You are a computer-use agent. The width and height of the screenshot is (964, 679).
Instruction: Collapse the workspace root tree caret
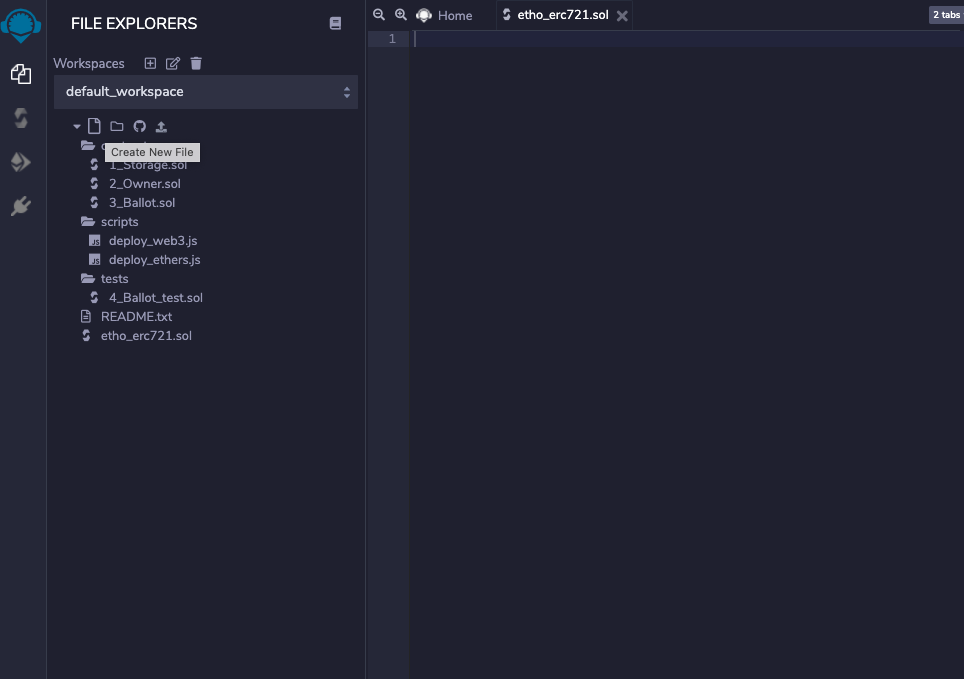click(77, 127)
